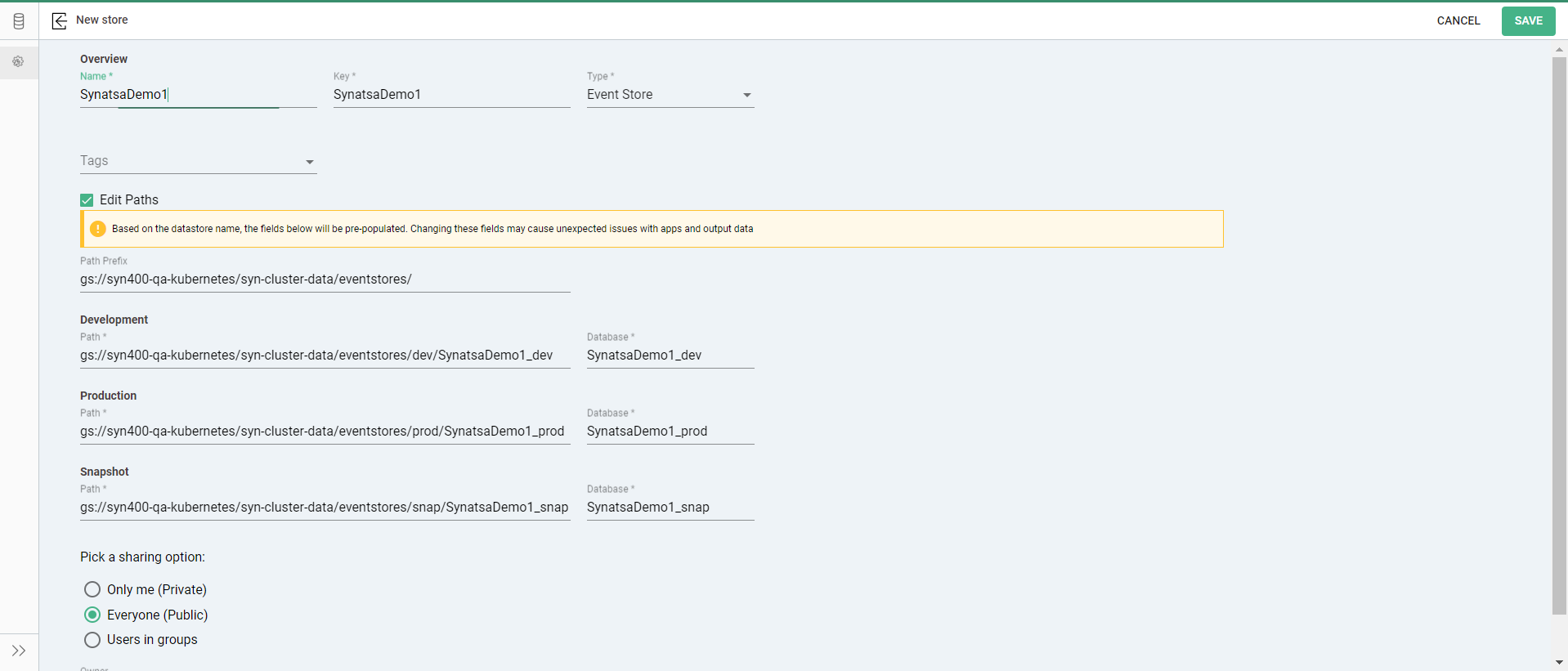
Task: Focus the Production Path field
Action: coord(325,432)
